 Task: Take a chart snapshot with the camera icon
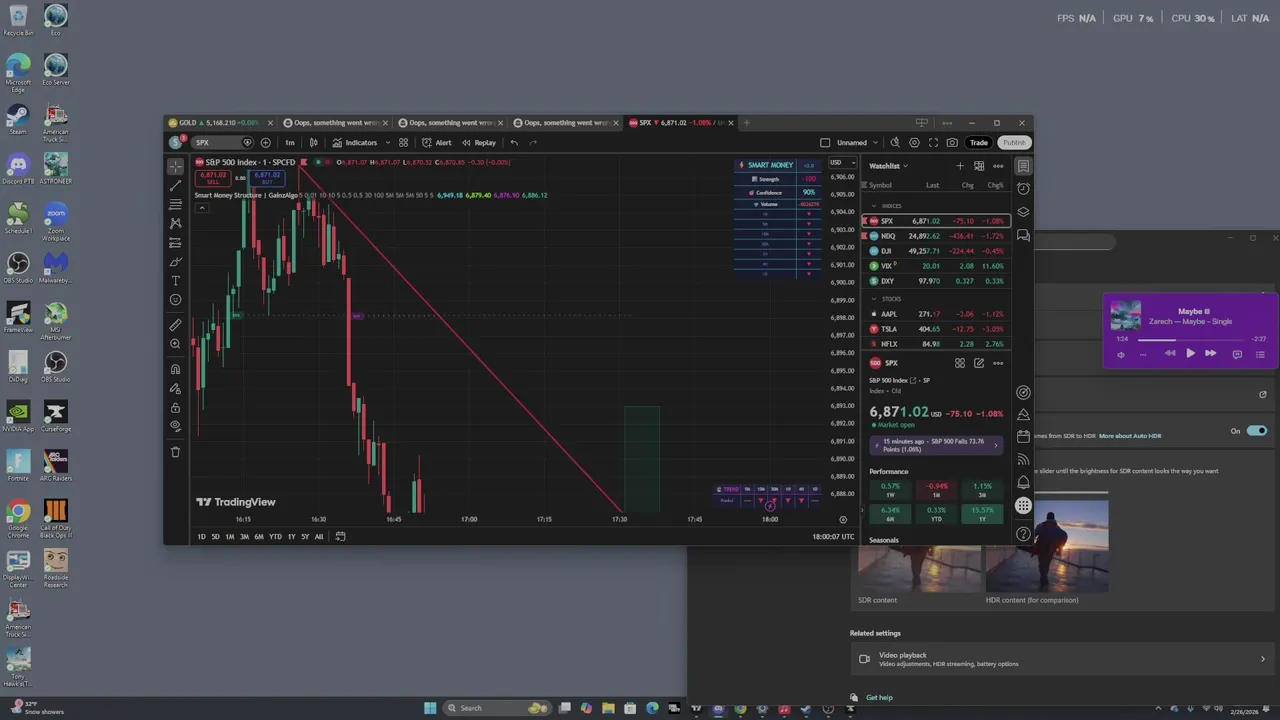952,142
